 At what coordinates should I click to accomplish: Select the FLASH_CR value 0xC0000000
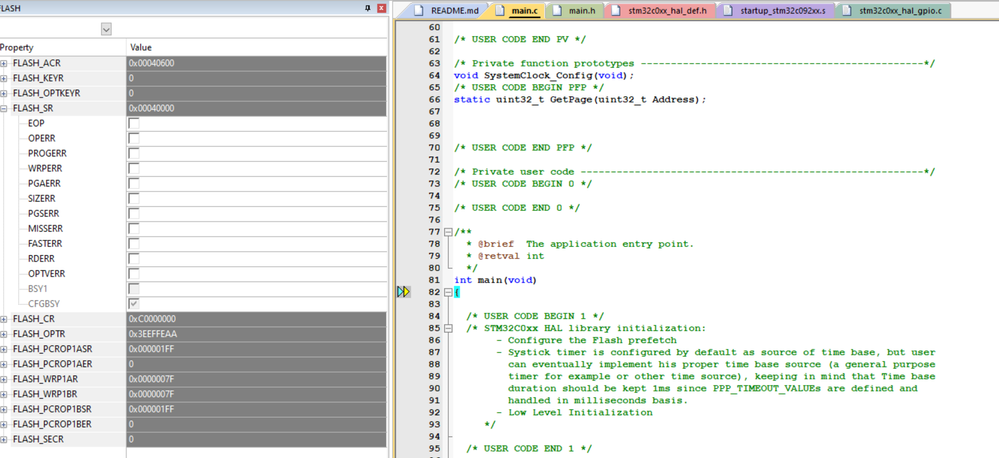click(x=256, y=318)
